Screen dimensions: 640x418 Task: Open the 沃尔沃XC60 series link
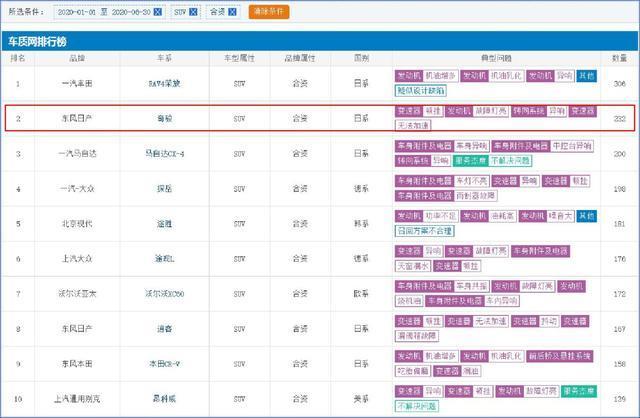click(x=164, y=293)
